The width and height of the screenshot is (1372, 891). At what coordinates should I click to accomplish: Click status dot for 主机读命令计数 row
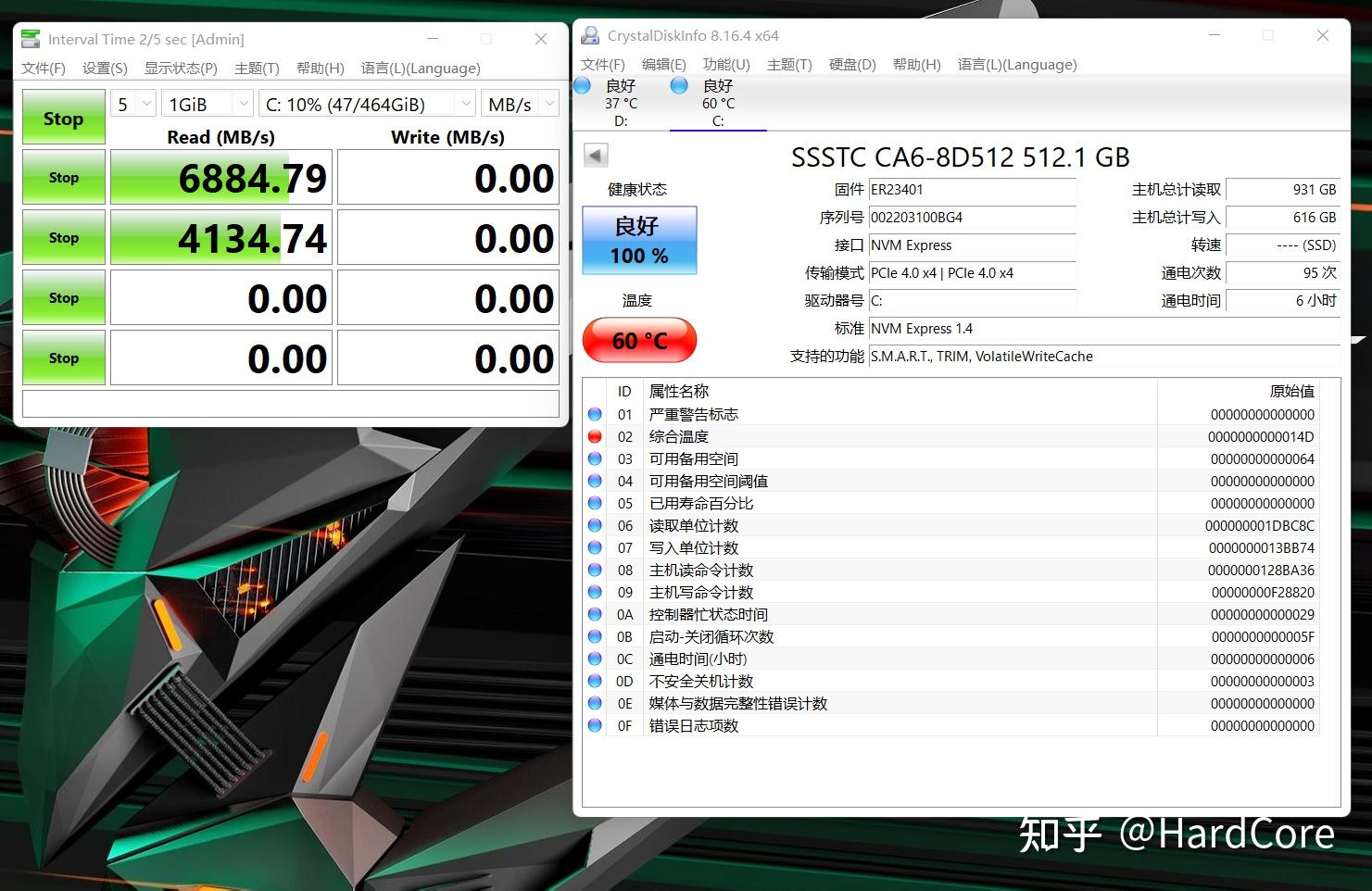(595, 570)
